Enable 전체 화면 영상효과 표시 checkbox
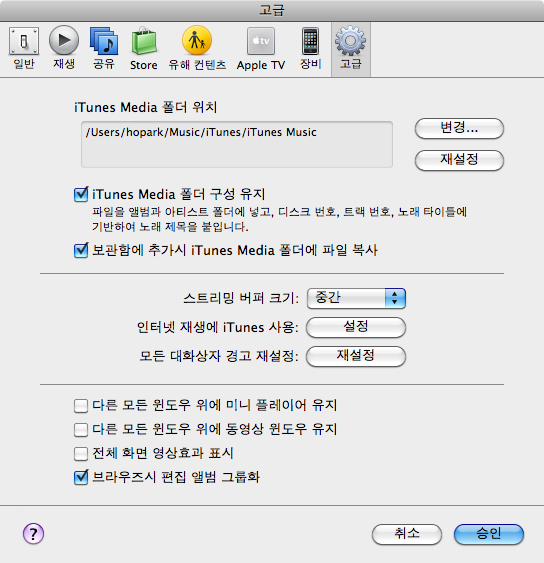The width and height of the screenshot is (544, 563). pos(81,453)
